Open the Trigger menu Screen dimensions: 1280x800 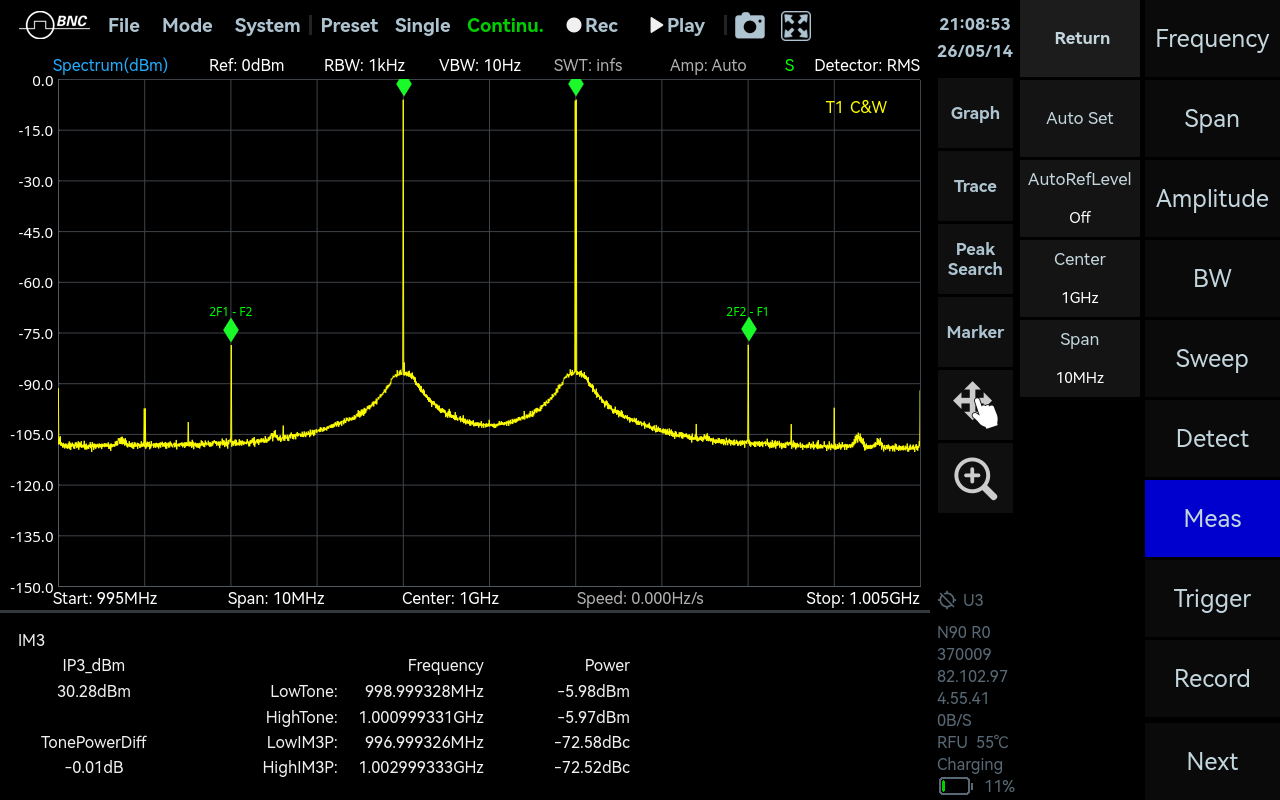click(1212, 598)
